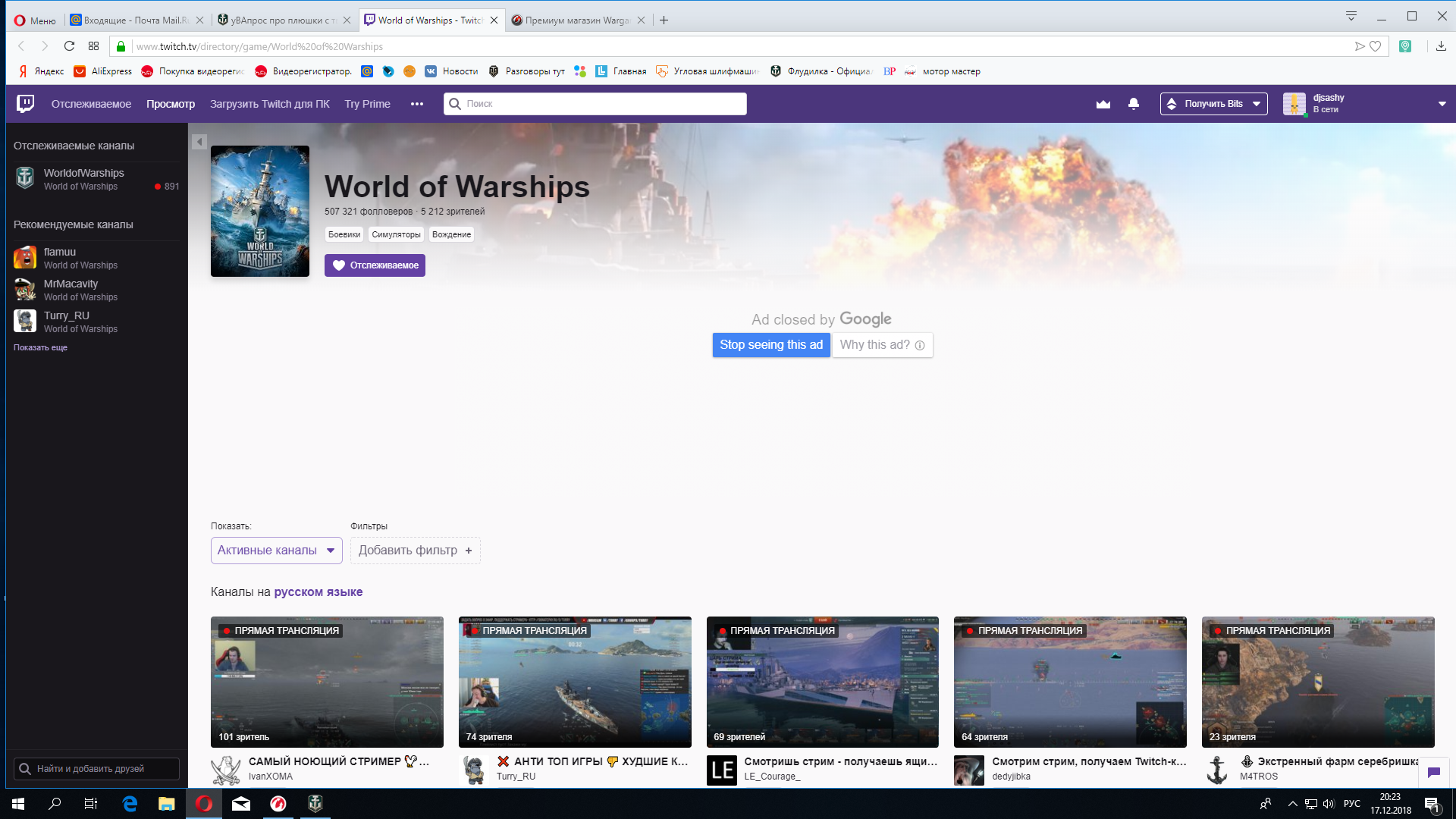1456x819 pixels.
Task: Open AliExpress bookmark
Action: pyautogui.click(x=103, y=71)
